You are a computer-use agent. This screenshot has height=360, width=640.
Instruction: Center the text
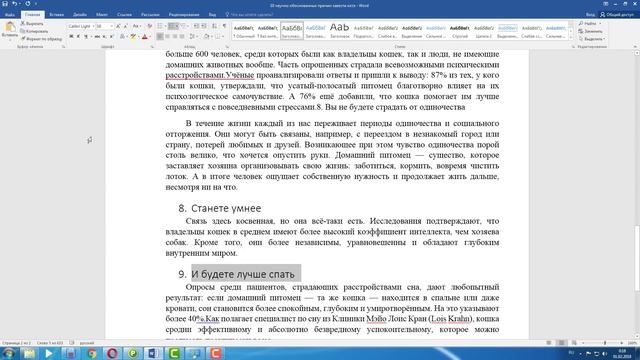tap(167, 37)
